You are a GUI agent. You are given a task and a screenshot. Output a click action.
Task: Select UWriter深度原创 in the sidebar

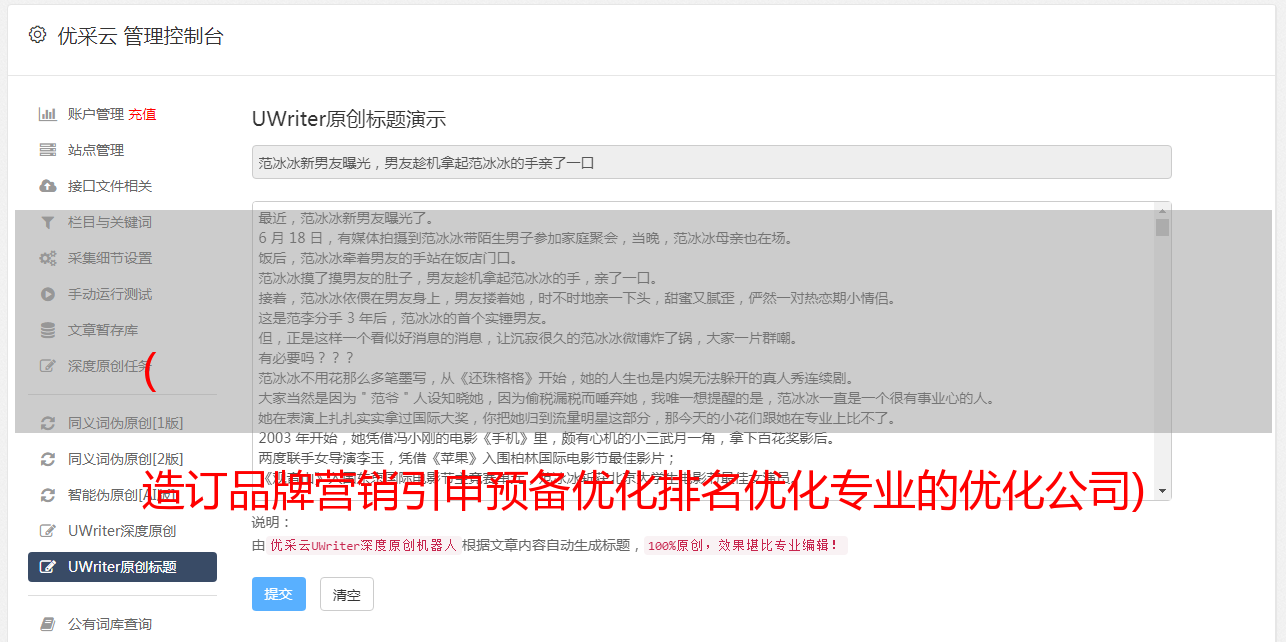(x=122, y=531)
